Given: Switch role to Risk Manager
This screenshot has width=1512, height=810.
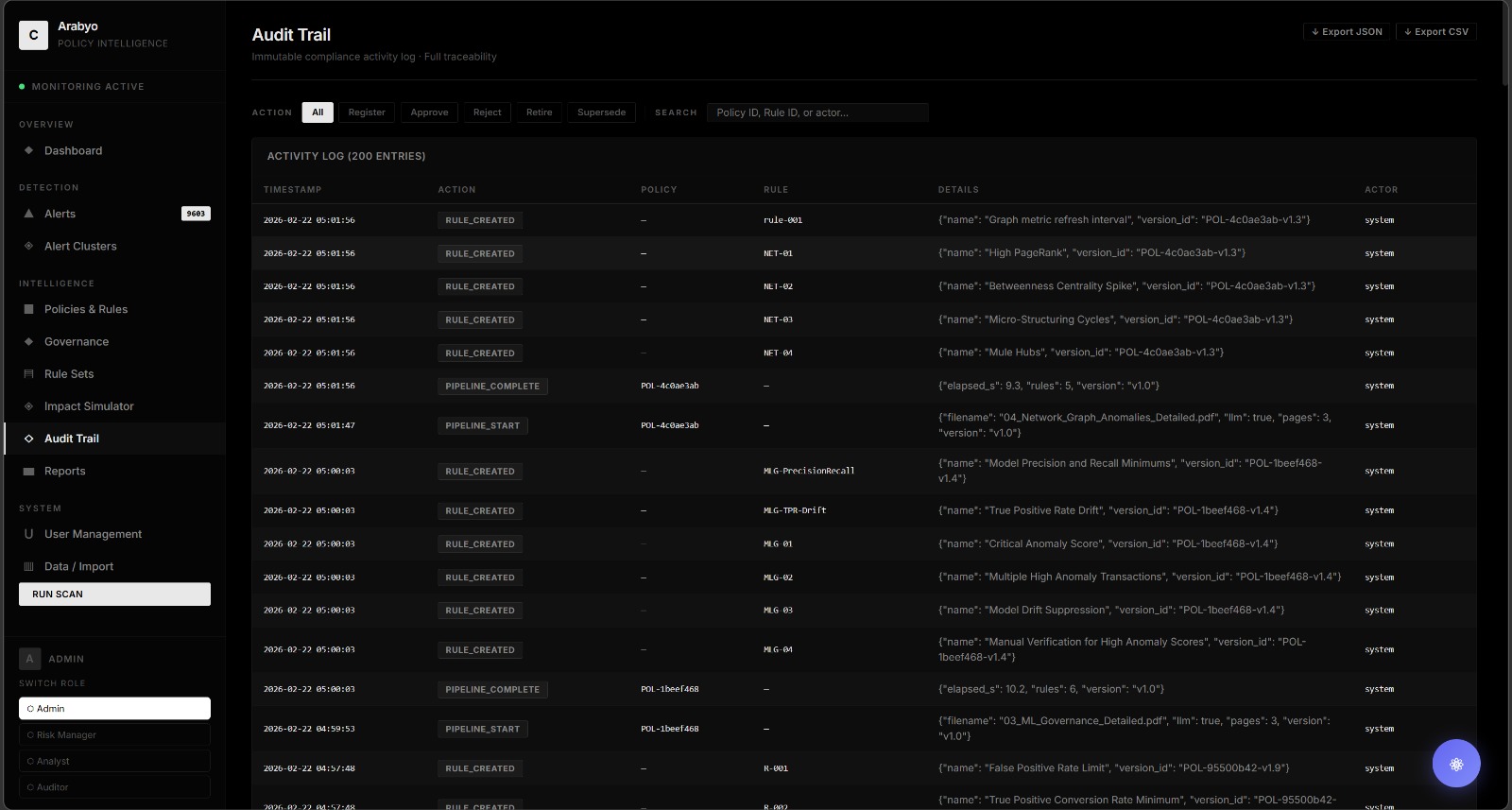Looking at the screenshot, I should [x=114, y=735].
